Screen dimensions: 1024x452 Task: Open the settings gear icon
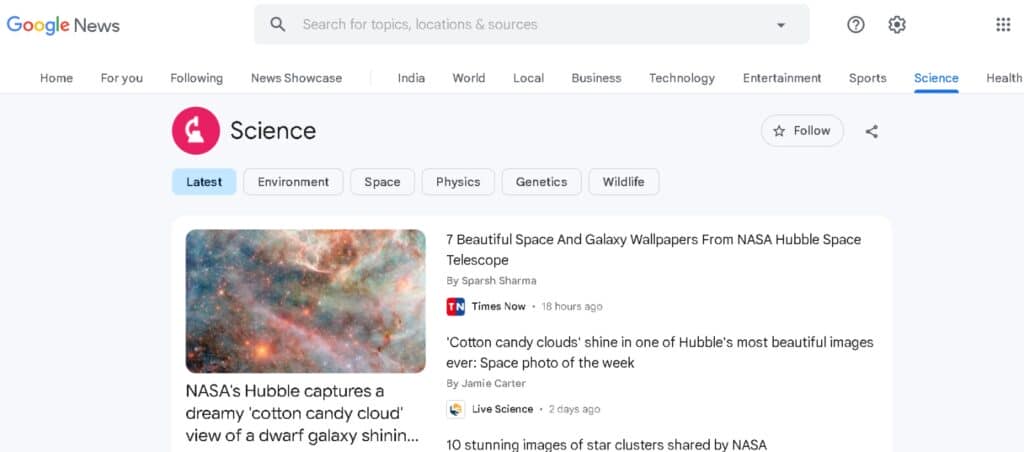click(897, 25)
